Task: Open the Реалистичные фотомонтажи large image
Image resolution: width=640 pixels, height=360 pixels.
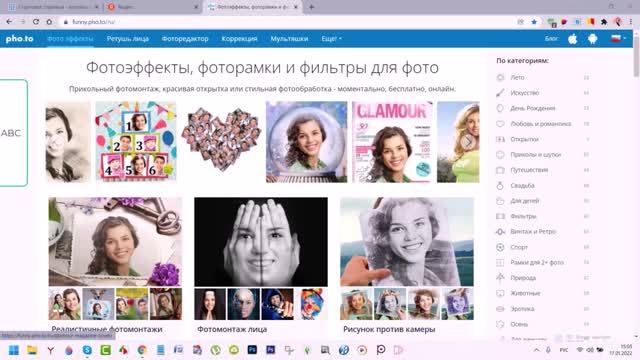Action: coord(115,242)
